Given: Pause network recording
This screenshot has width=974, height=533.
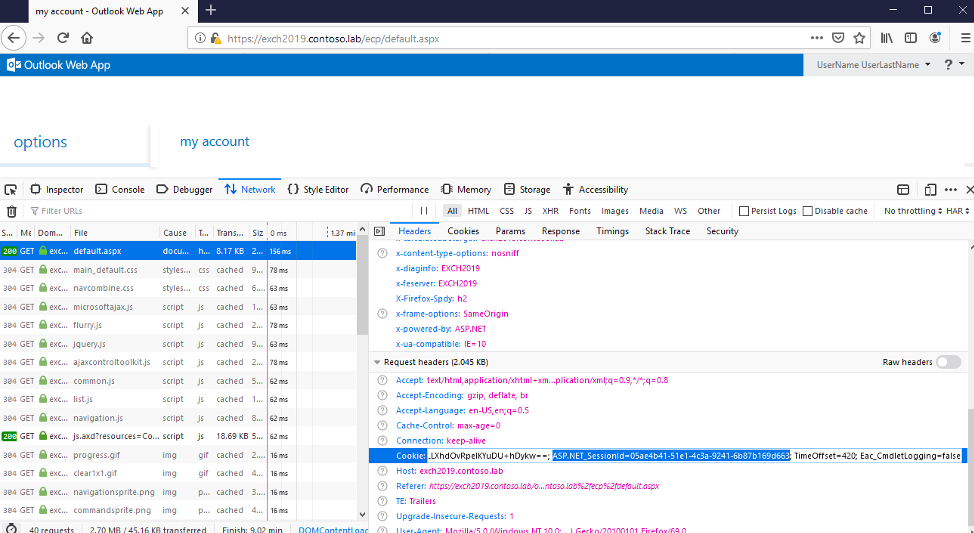Looking at the screenshot, I should 424,211.
